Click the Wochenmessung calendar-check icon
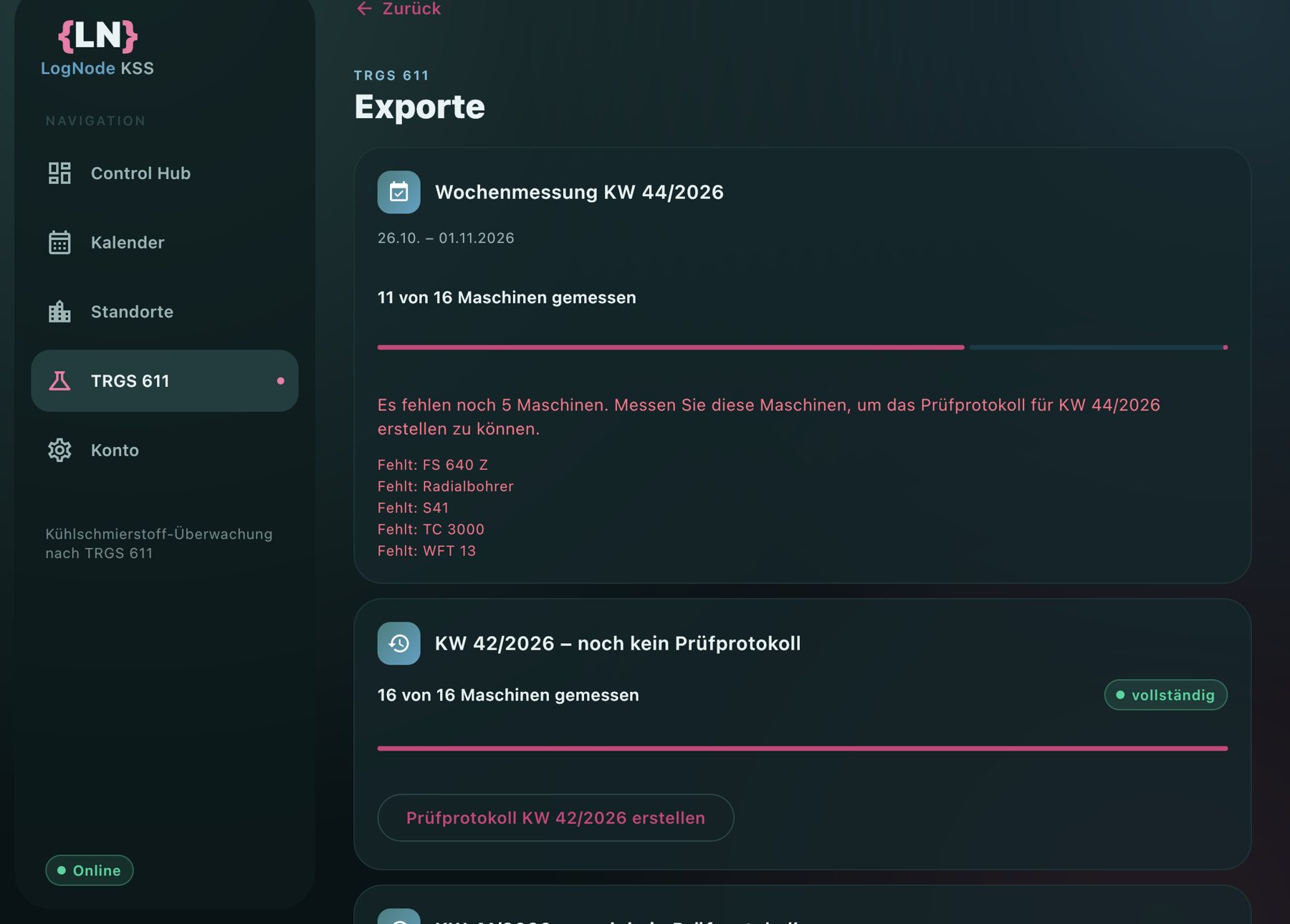1290x924 pixels. pos(399,192)
